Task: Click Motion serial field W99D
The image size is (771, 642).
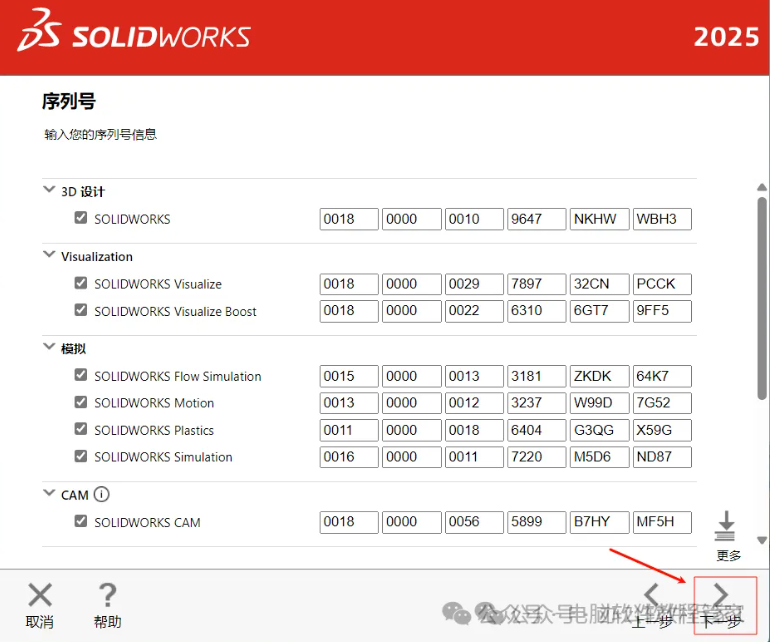Action: pos(599,403)
